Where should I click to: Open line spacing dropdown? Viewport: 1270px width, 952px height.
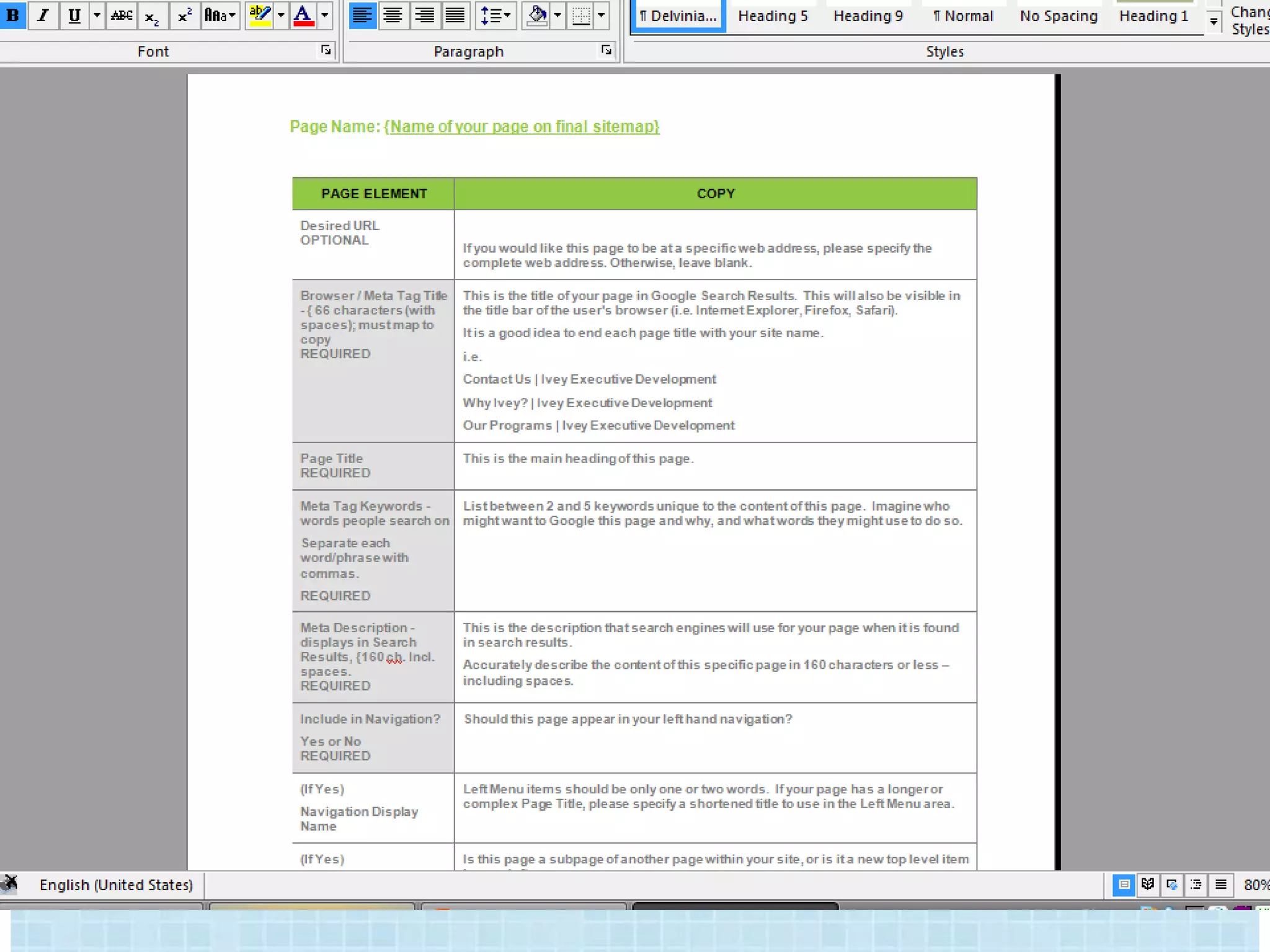pyautogui.click(x=495, y=15)
